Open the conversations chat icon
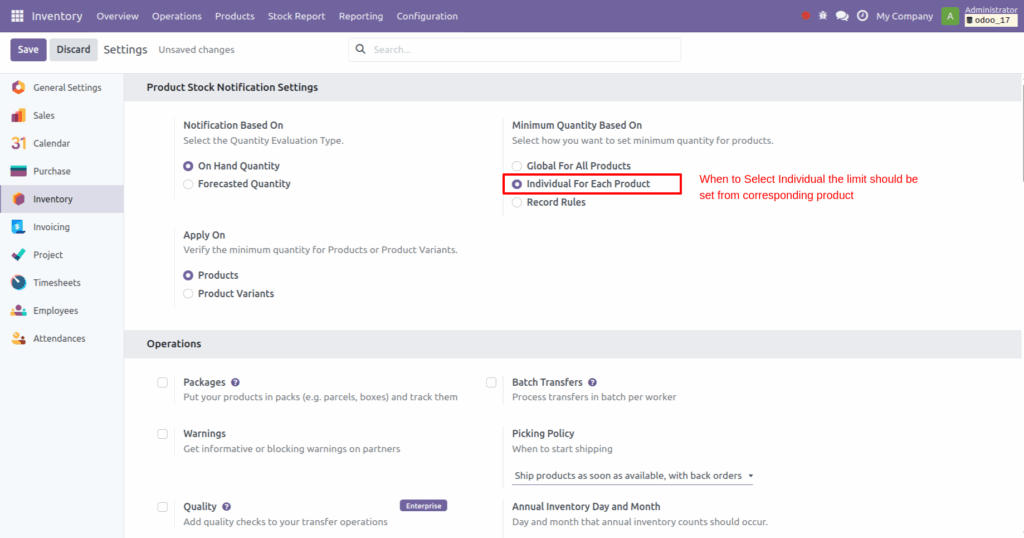 pos(842,16)
